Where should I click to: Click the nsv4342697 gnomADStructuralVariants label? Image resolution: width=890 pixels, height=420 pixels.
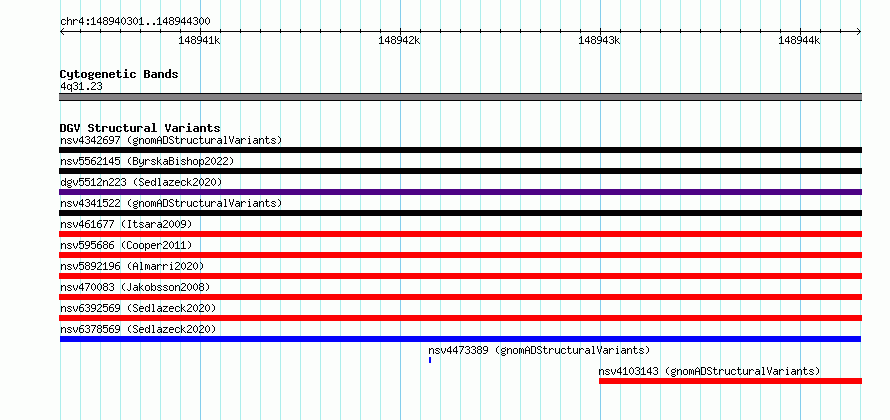171,140
